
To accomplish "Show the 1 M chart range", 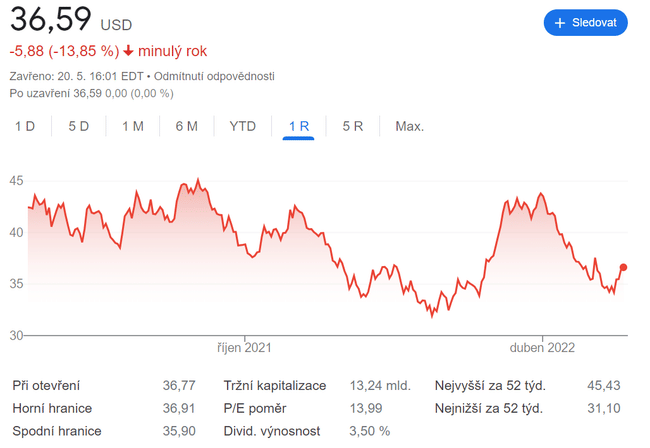I will point(133,126).
